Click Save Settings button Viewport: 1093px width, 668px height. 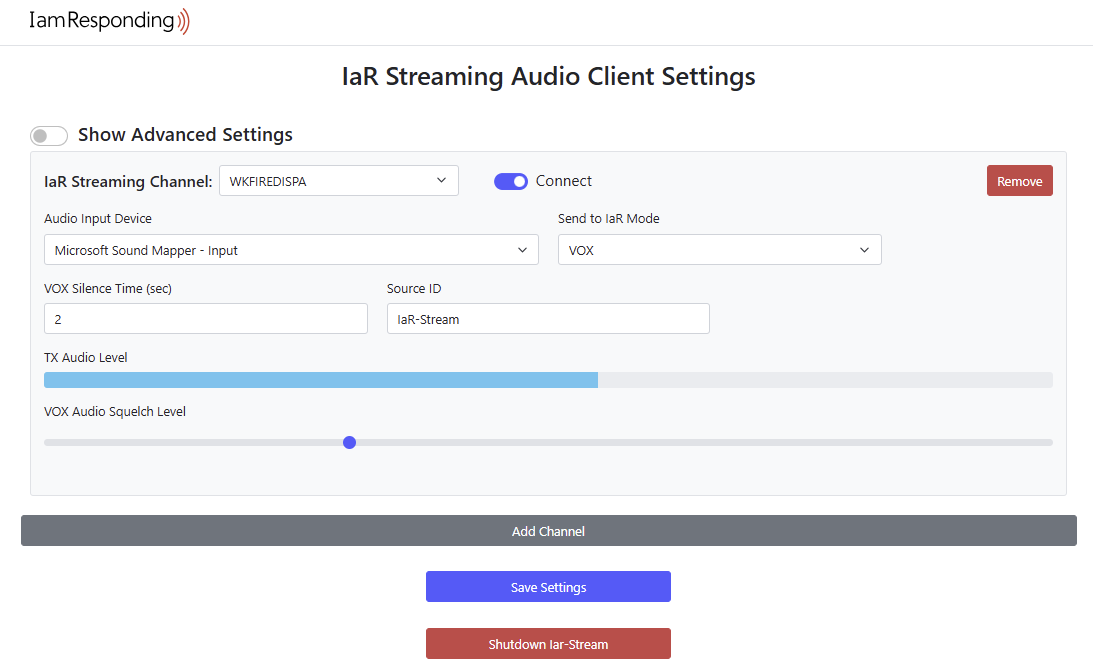click(x=549, y=586)
